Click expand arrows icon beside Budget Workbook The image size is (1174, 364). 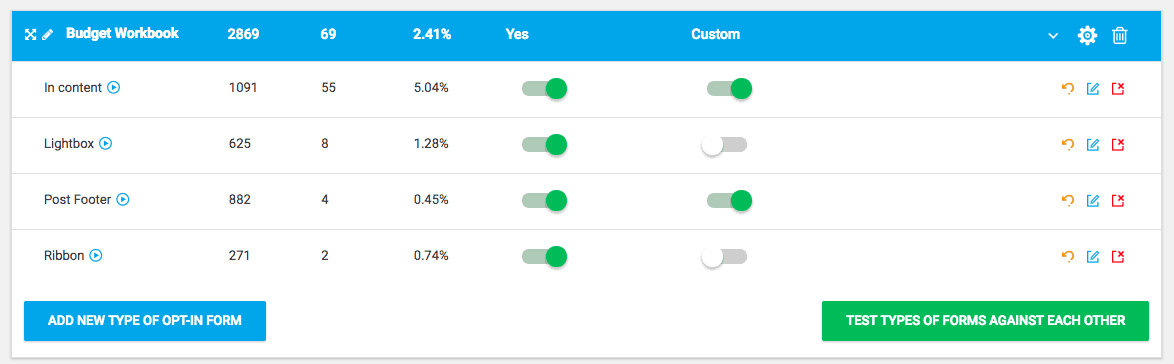click(31, 34)
